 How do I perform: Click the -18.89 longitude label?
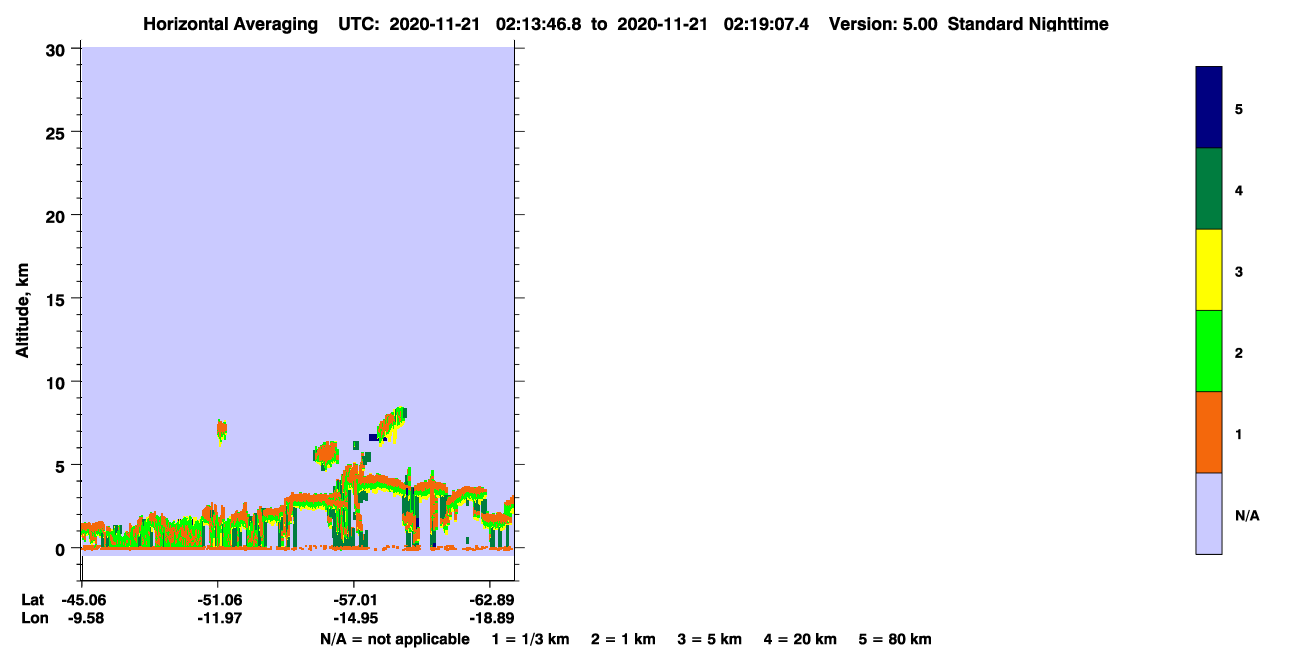490,618
